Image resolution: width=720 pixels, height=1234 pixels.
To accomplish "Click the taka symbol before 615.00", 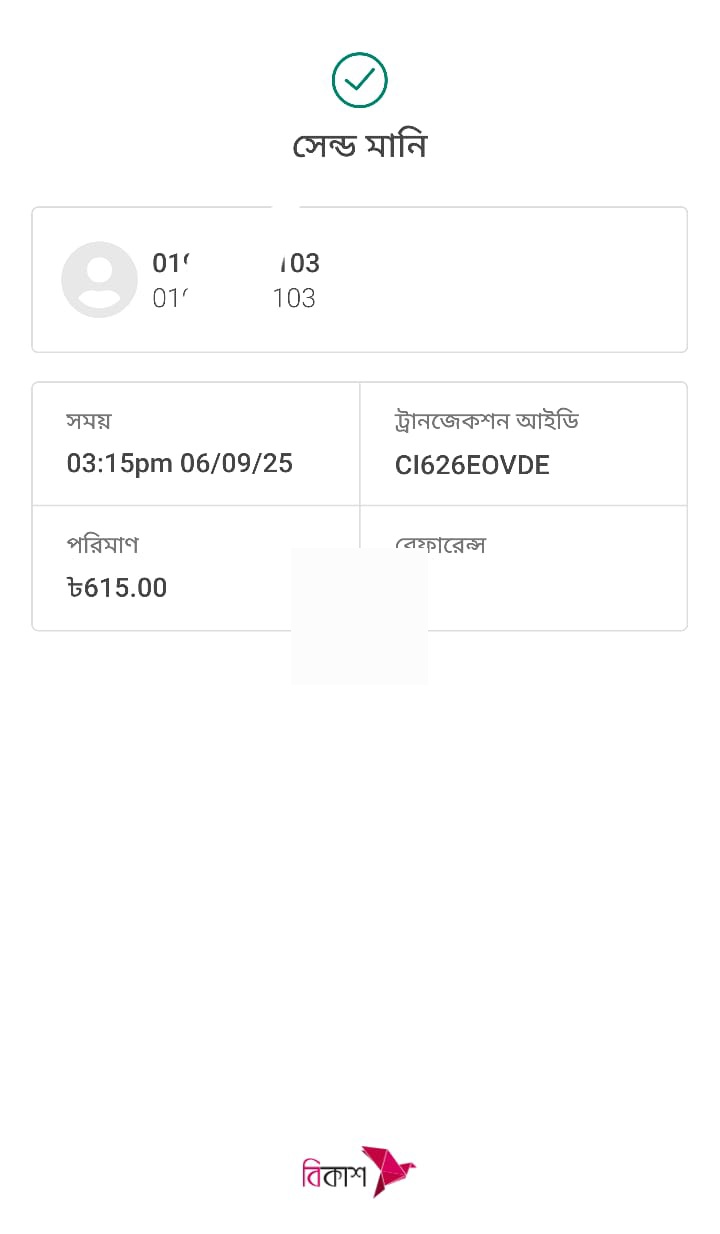I will click(74, 588).
